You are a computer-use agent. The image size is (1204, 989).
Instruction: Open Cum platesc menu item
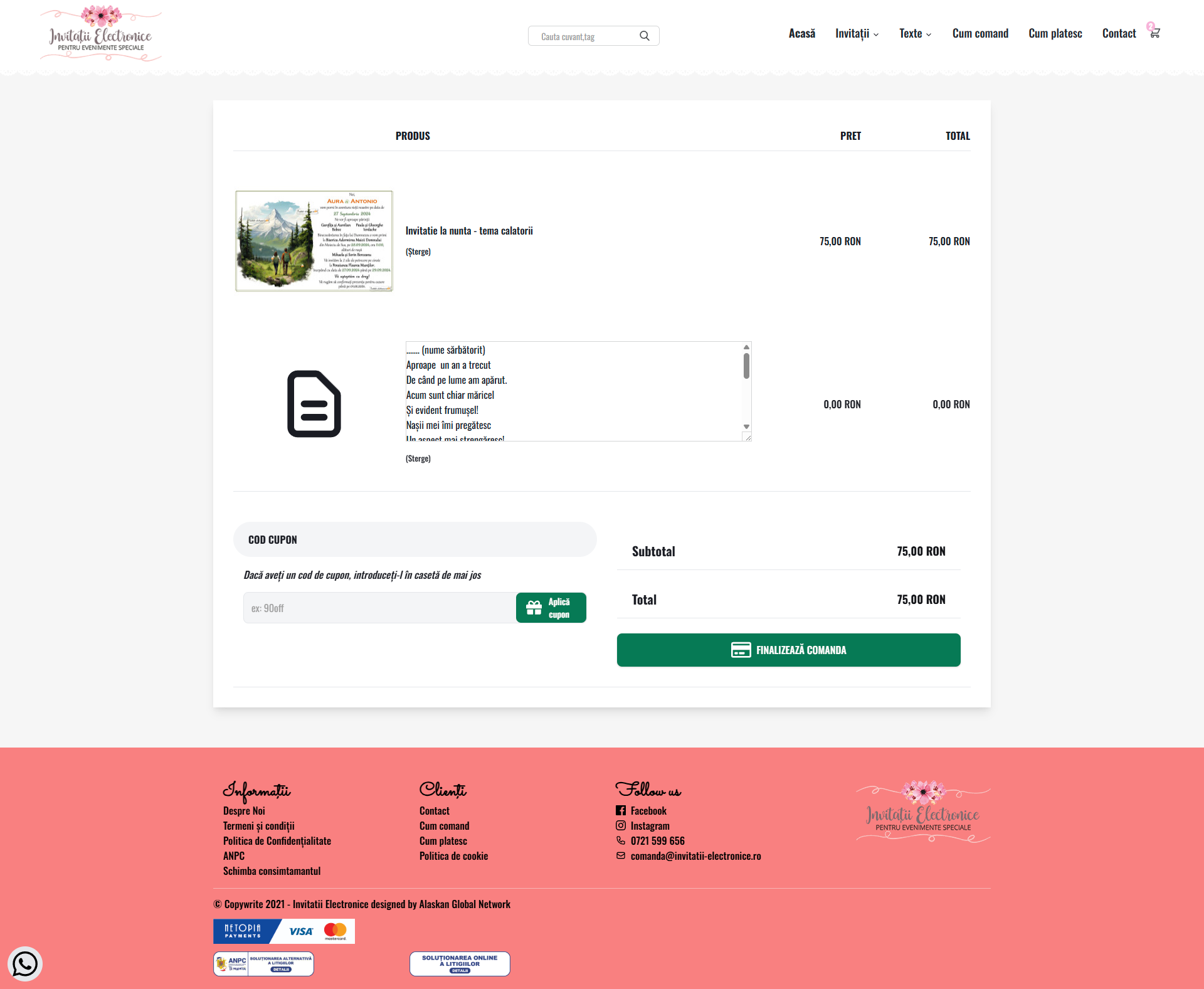coord(1055,34)
